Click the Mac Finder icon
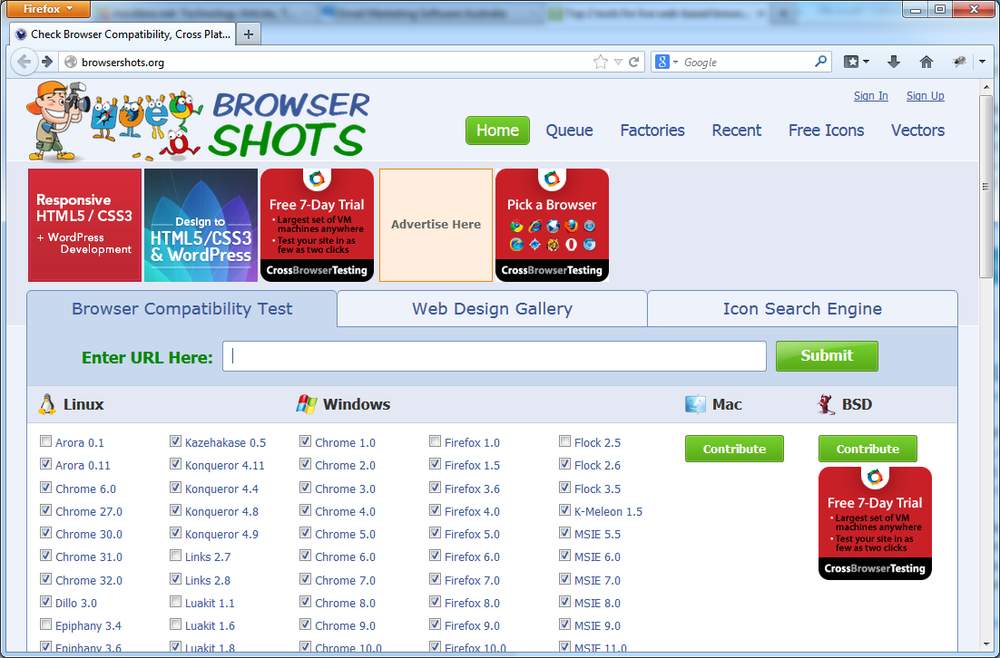 coord(695,404)
